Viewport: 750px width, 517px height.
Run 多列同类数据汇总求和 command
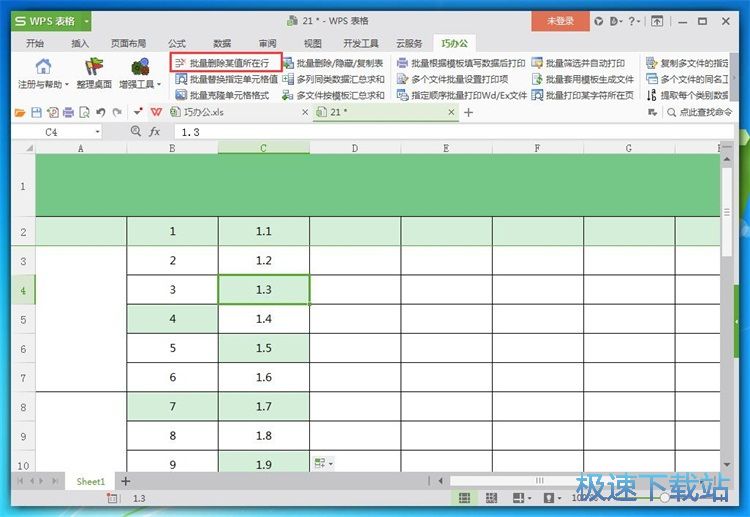333,79
